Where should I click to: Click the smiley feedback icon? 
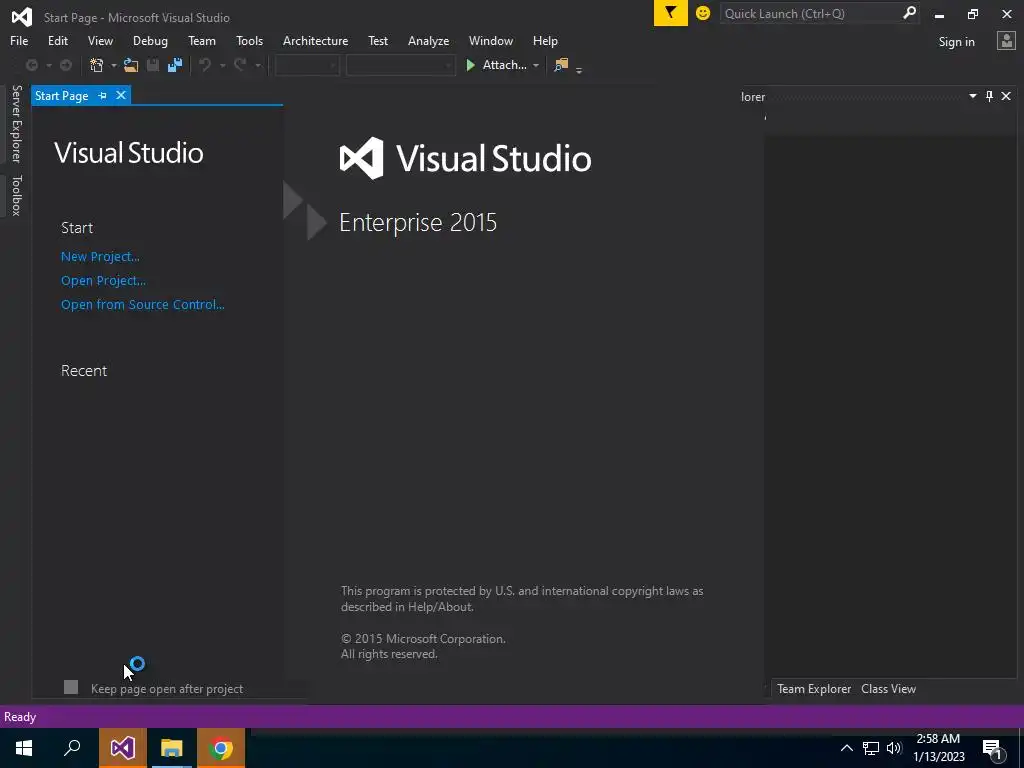703,13
